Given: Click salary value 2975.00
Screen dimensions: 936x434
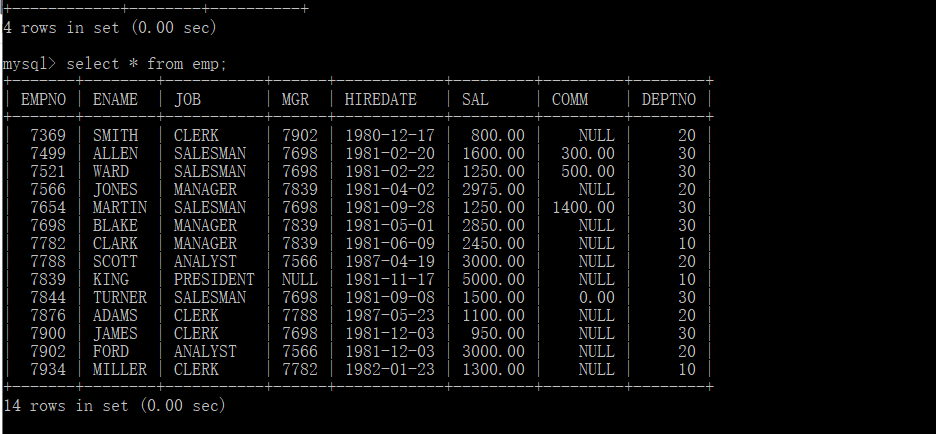Looking at the screenshot, I should [x=493, y=189].
